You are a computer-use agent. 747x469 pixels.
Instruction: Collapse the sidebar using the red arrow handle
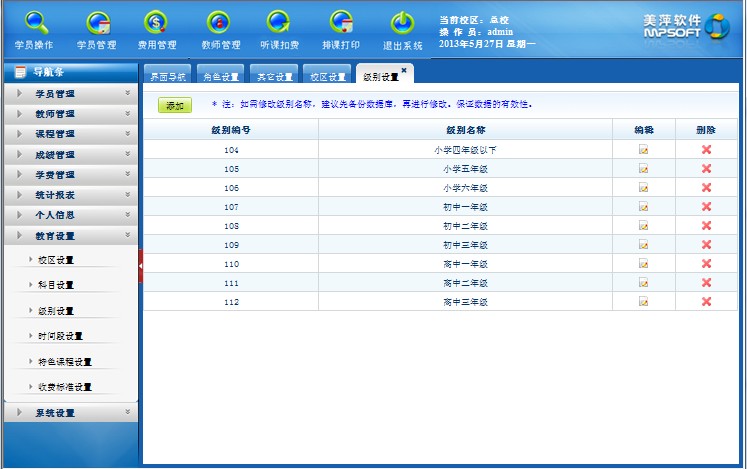coord(141,265)
